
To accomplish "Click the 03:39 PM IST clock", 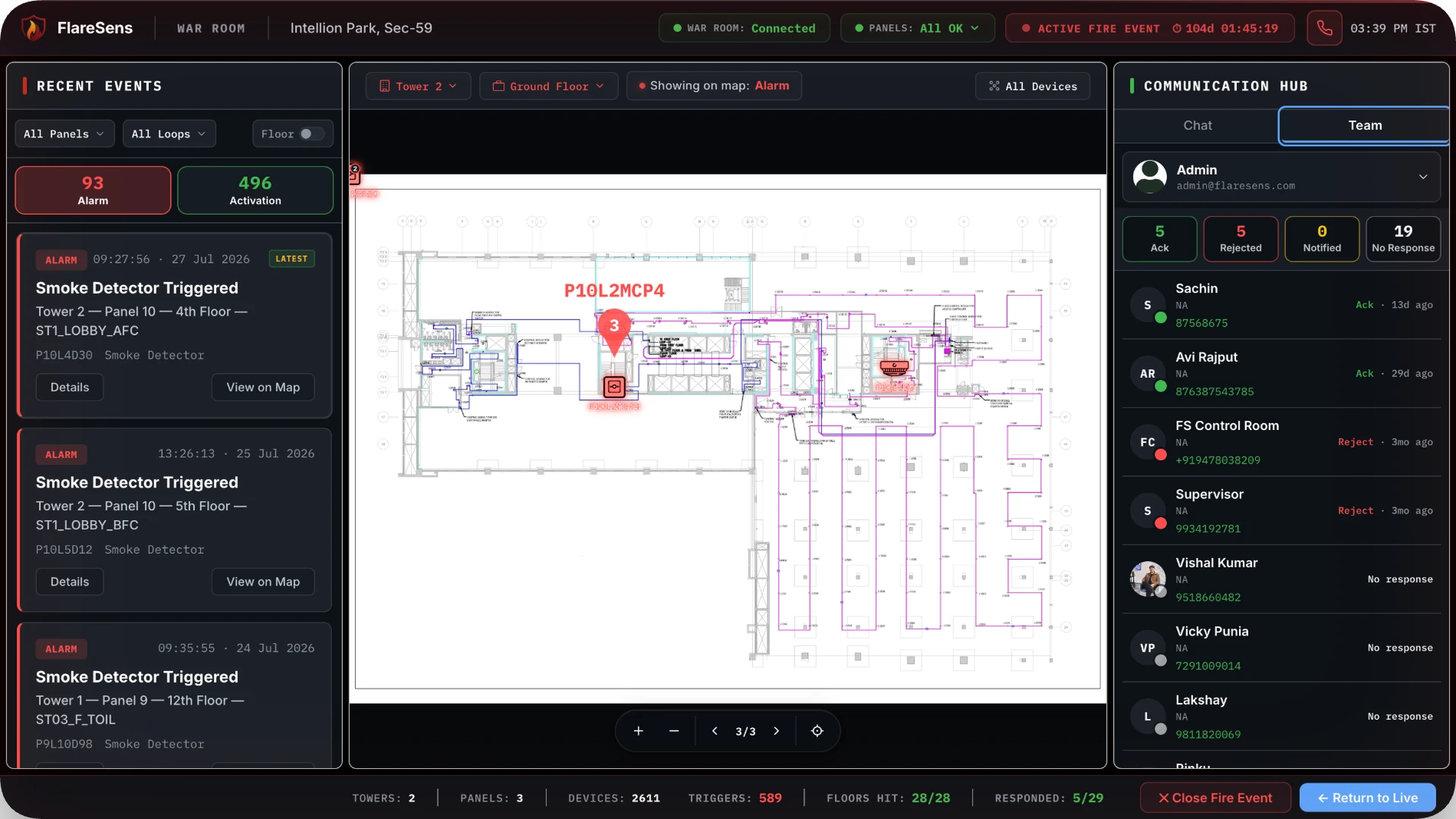I will tap(1392, 28).
